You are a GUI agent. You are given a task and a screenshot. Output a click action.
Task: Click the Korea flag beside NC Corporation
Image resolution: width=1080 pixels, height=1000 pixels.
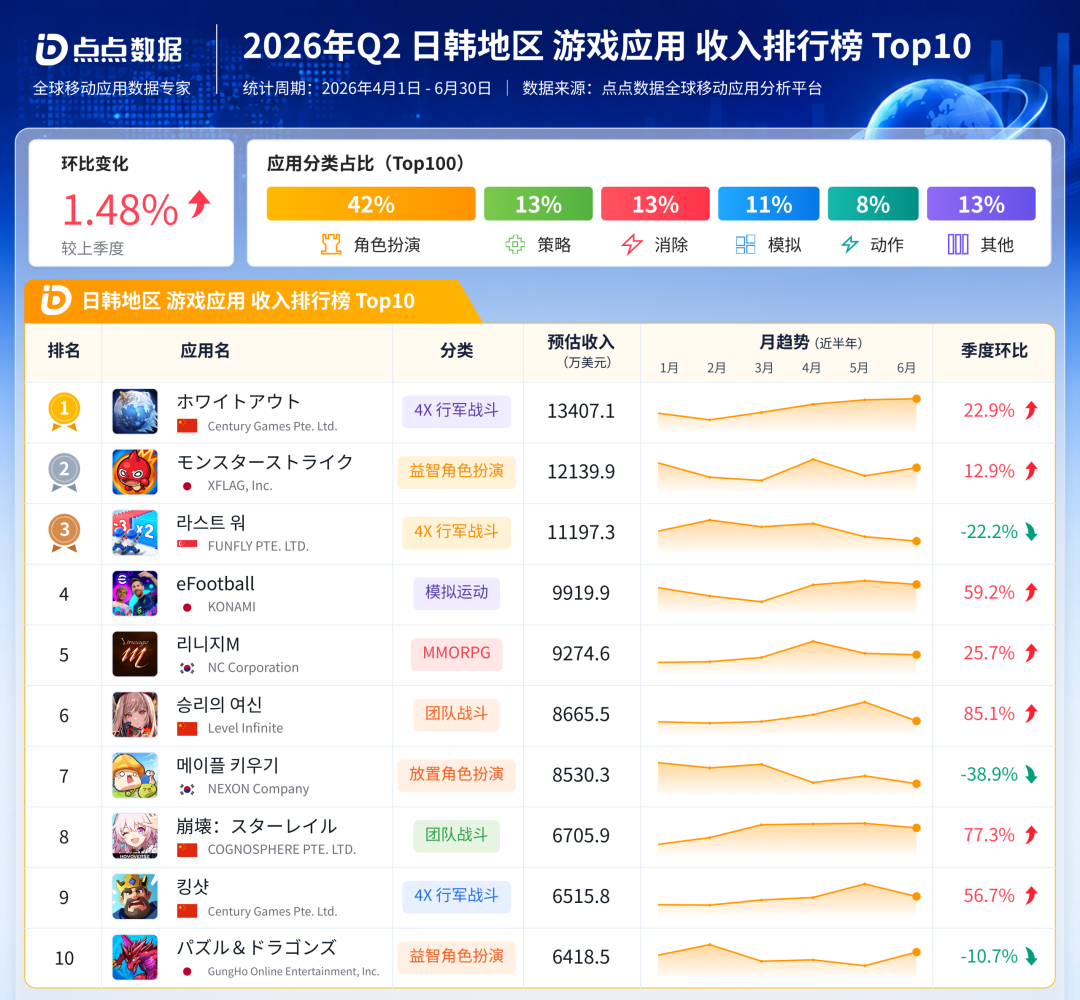(187, 668)
